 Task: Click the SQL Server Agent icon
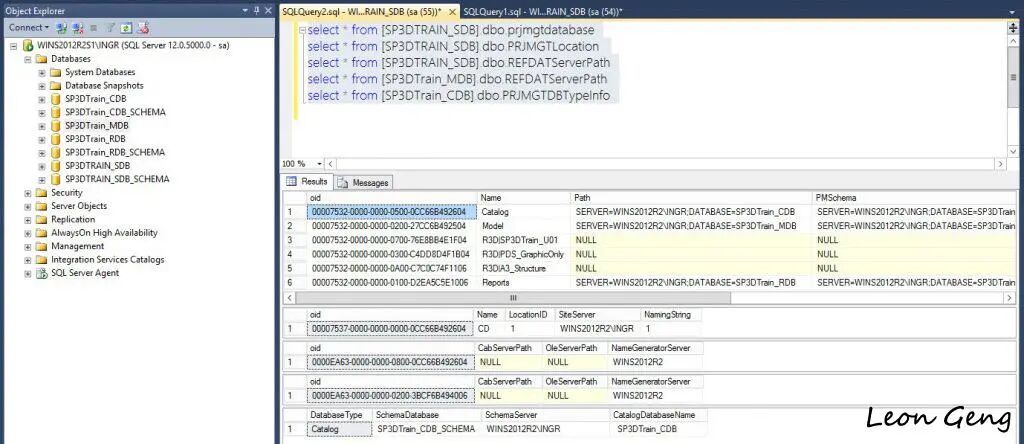[x=42, y=273]
